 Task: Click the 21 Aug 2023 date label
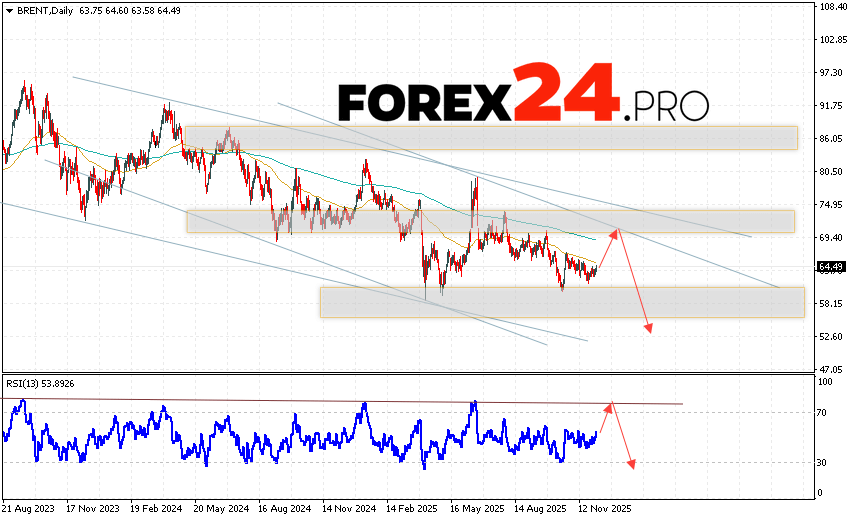coord(28,509)
